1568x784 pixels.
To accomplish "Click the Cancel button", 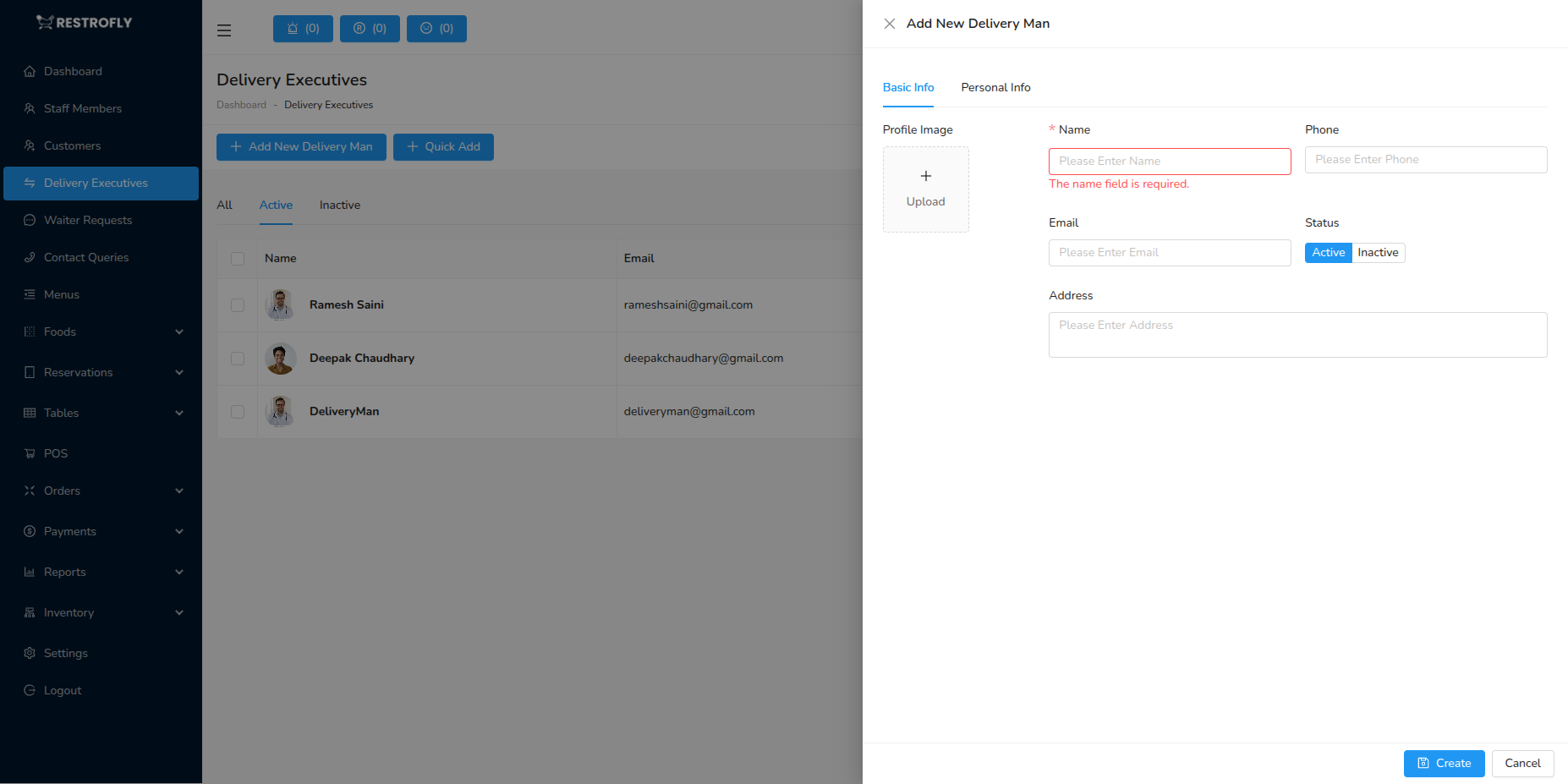I will coord(1522,763).
